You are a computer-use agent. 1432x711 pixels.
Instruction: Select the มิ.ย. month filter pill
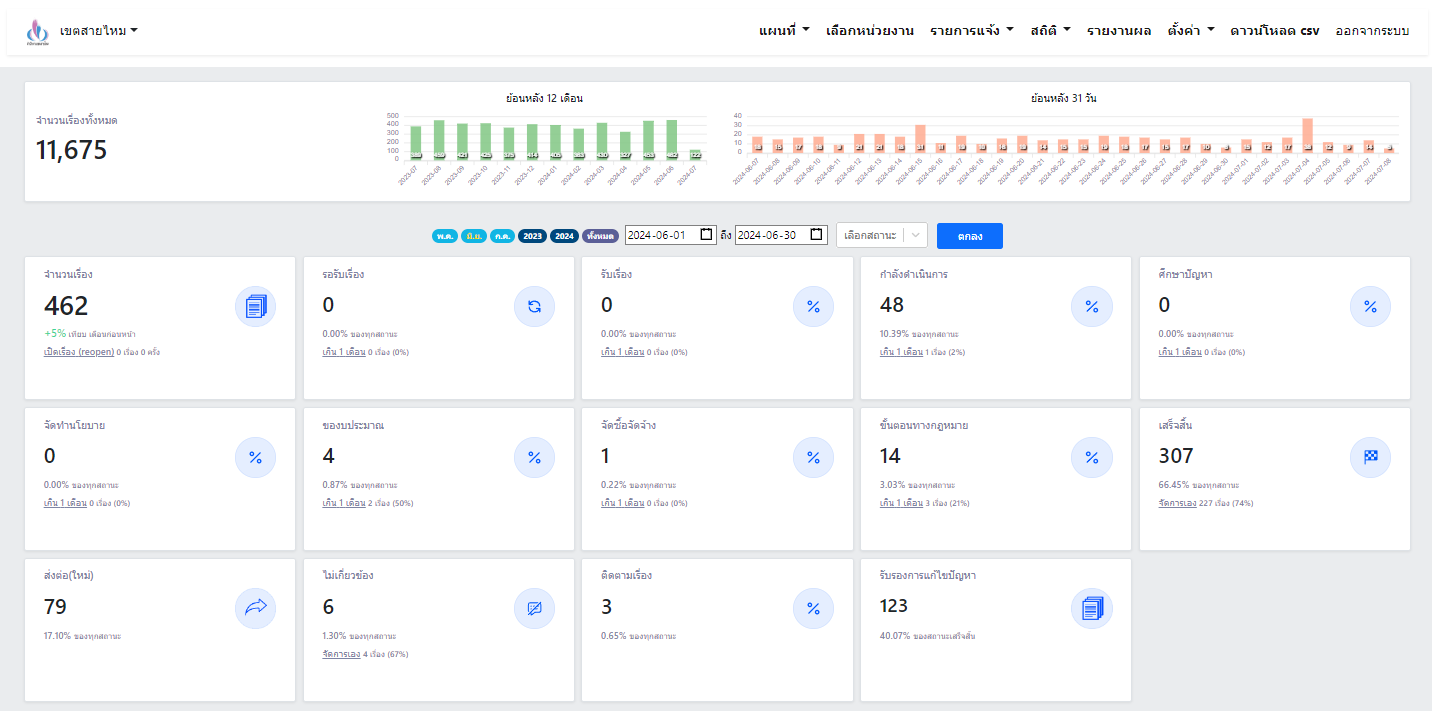(x=474, y=236)
